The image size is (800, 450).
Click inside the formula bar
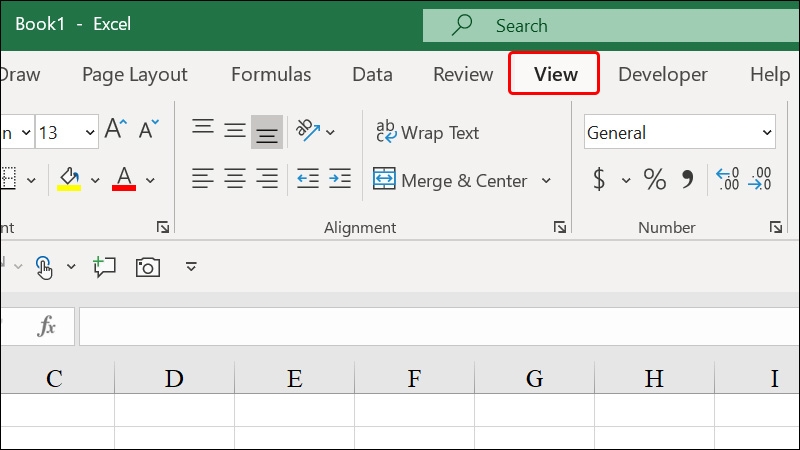tap(439, 327)
